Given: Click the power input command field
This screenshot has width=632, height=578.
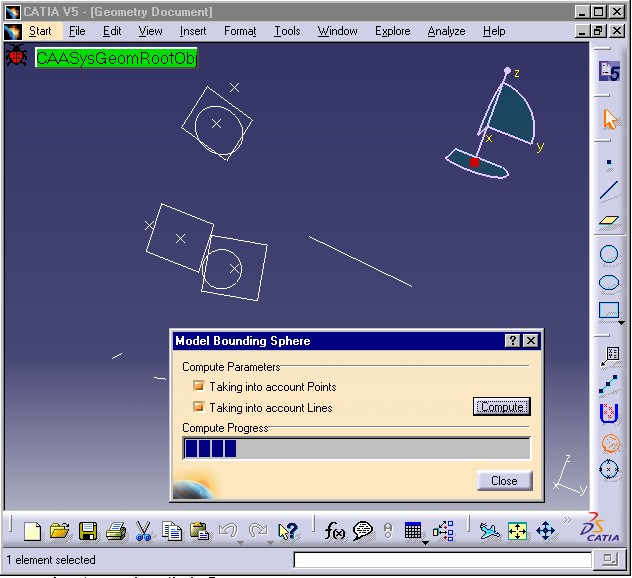Looking at the screenshot, I should tap(443, 560).
